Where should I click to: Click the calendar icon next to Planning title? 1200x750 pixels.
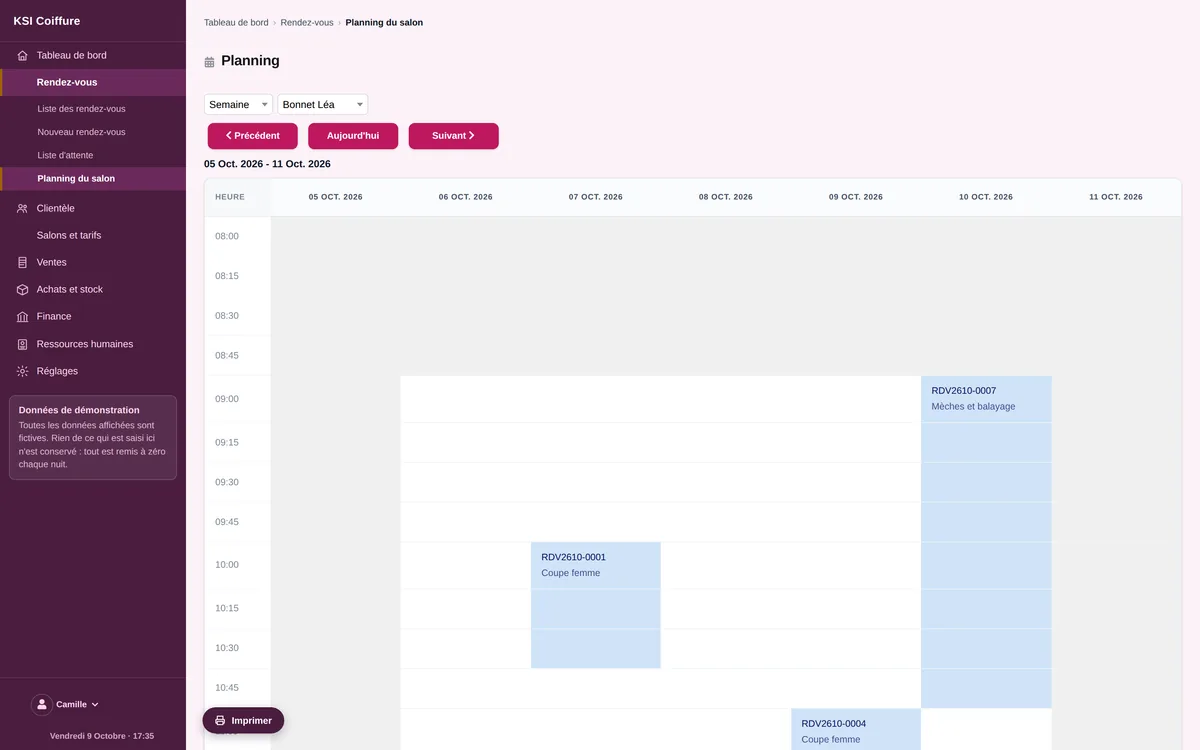click(209, 62)
